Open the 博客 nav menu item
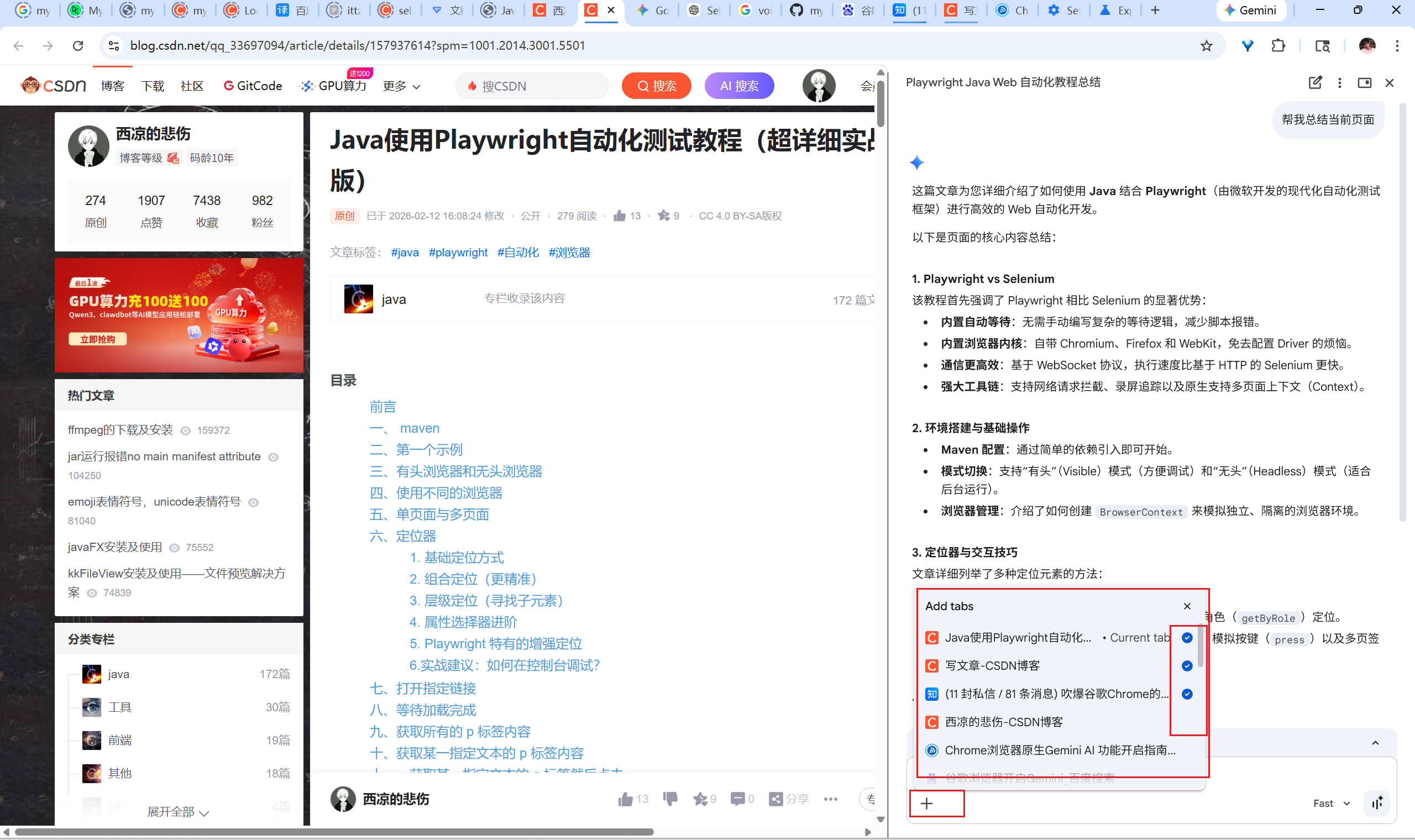 [x=112, y=86]
